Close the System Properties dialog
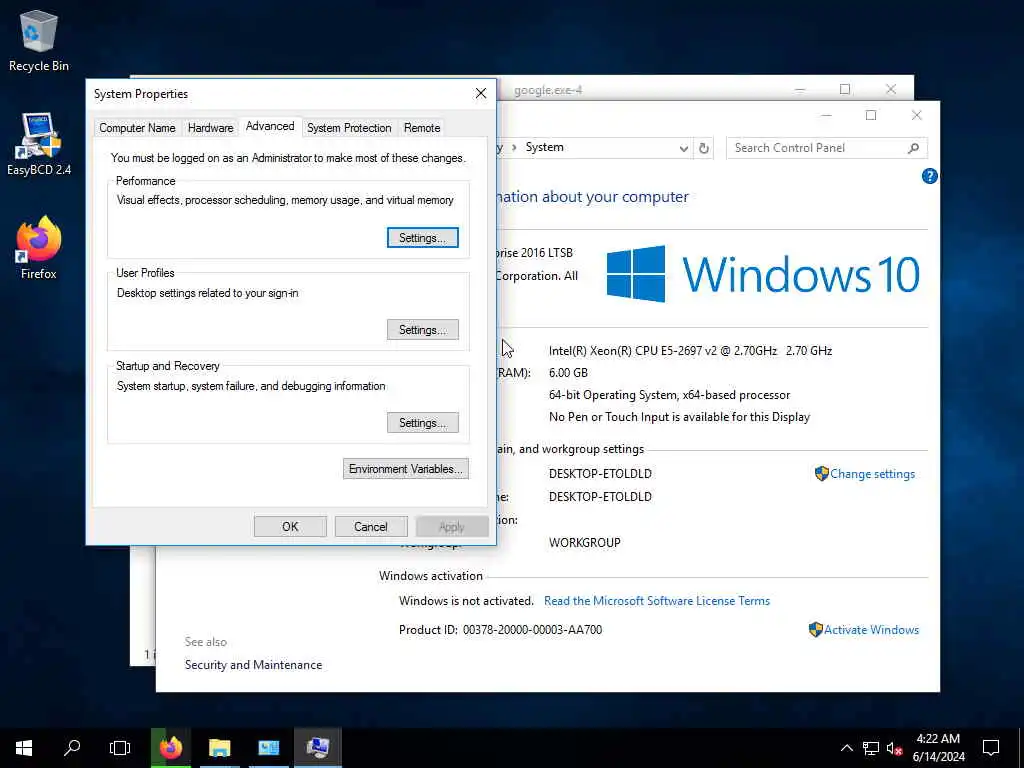 481,93
